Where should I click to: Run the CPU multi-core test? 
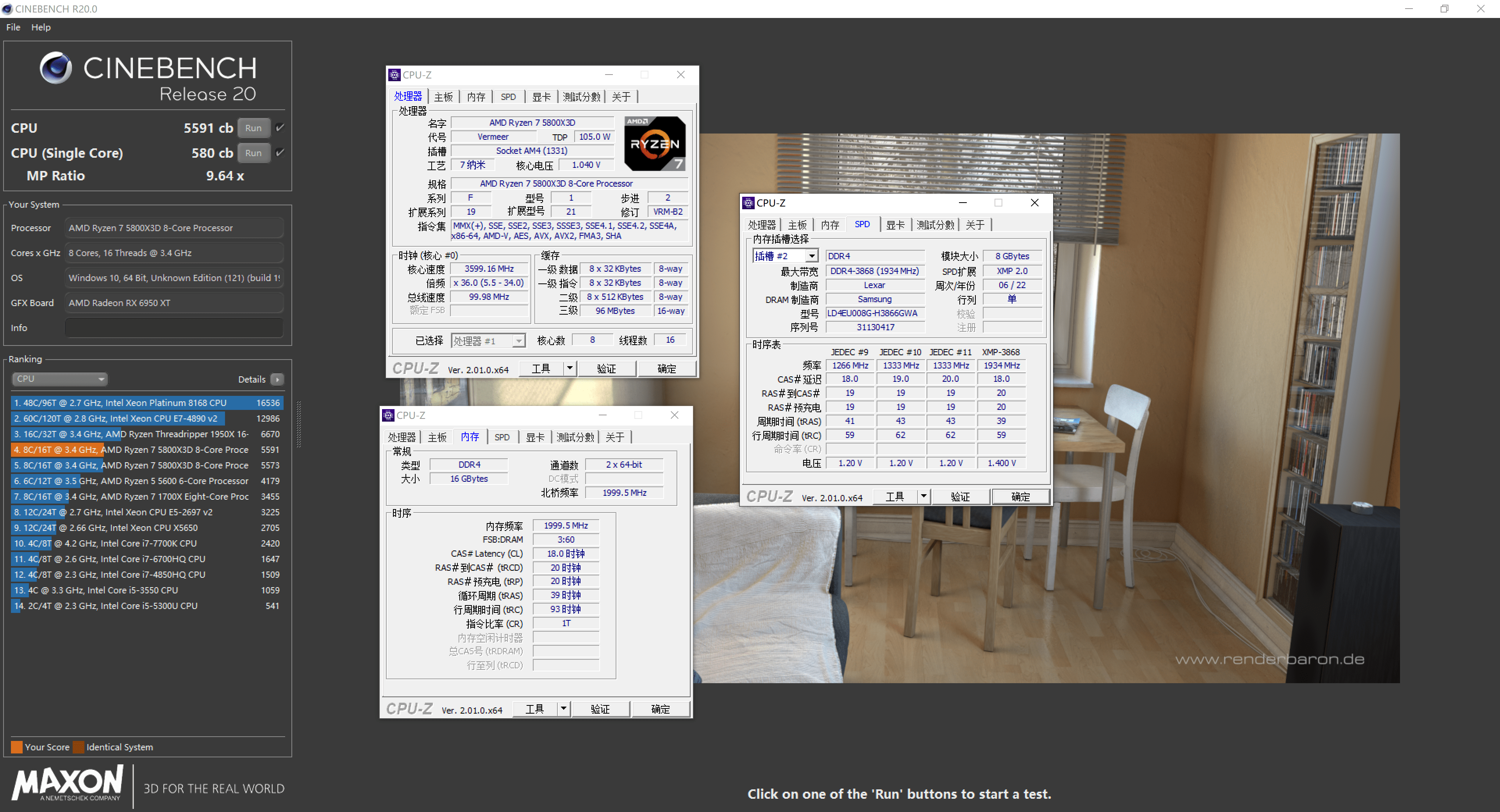(x=253, y=128)
